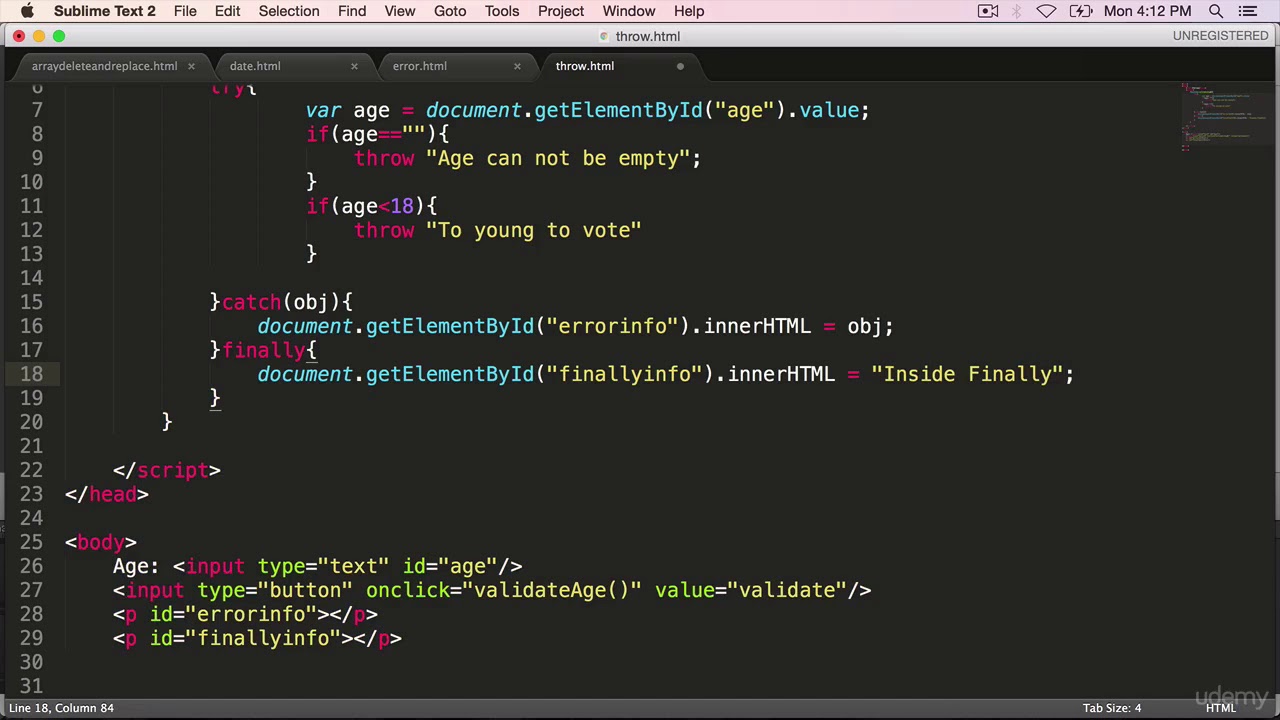Open the Tab Size: 4 selector
The image size is (1280, 720).
click(x=1111, y=708)
